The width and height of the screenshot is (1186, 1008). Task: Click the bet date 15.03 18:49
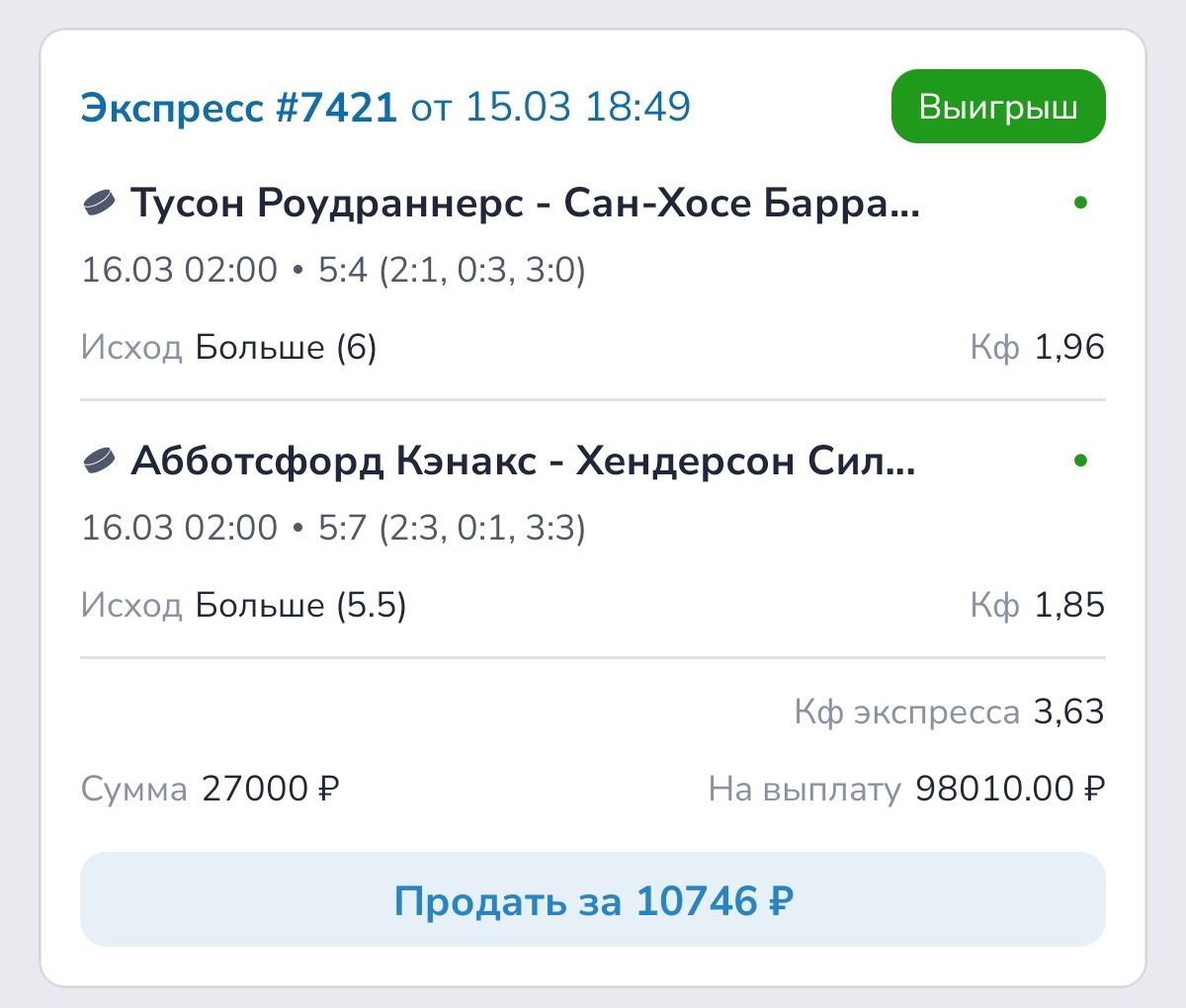point(577,107)
